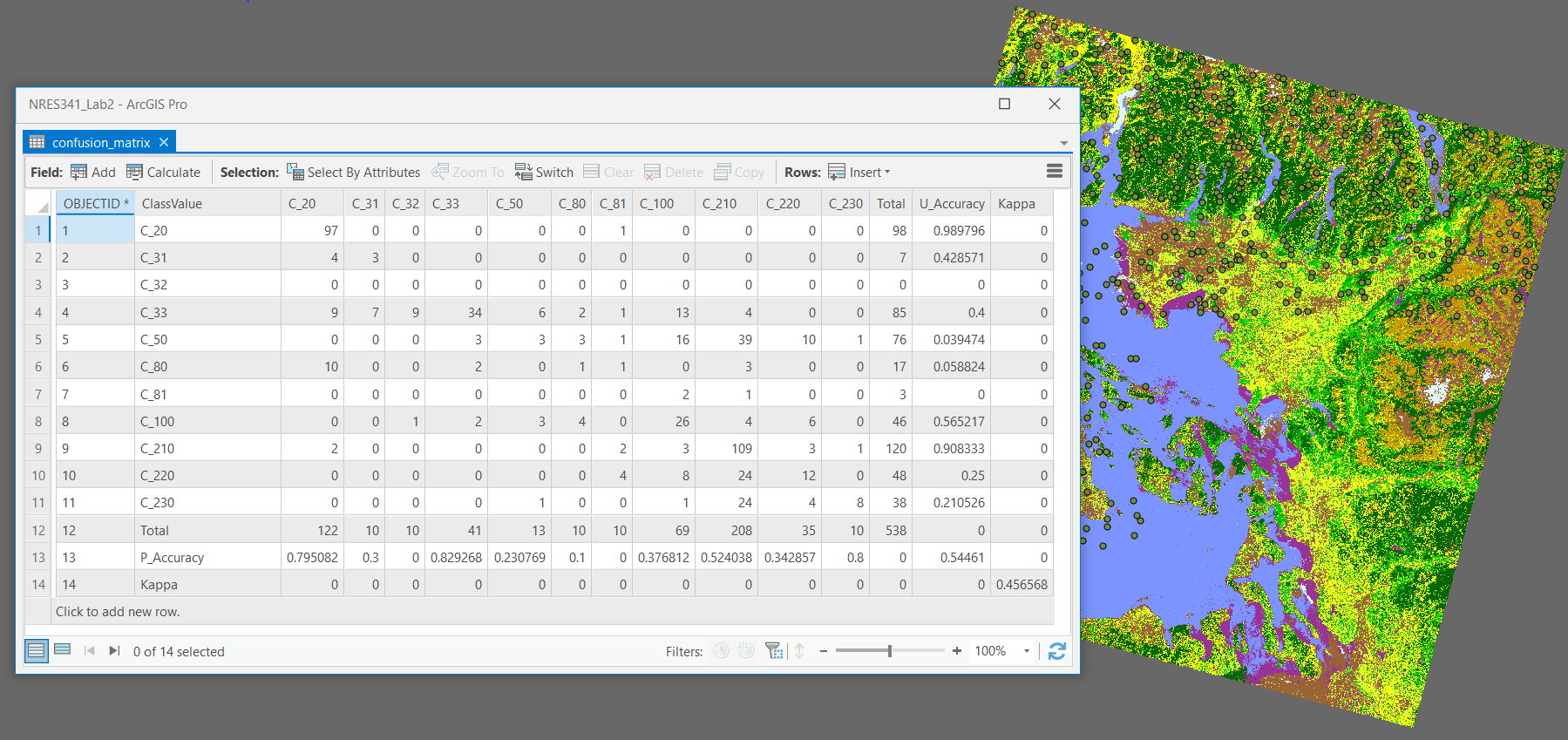Click the Add field icon
Screen dimensions: 1568x740
79,172
